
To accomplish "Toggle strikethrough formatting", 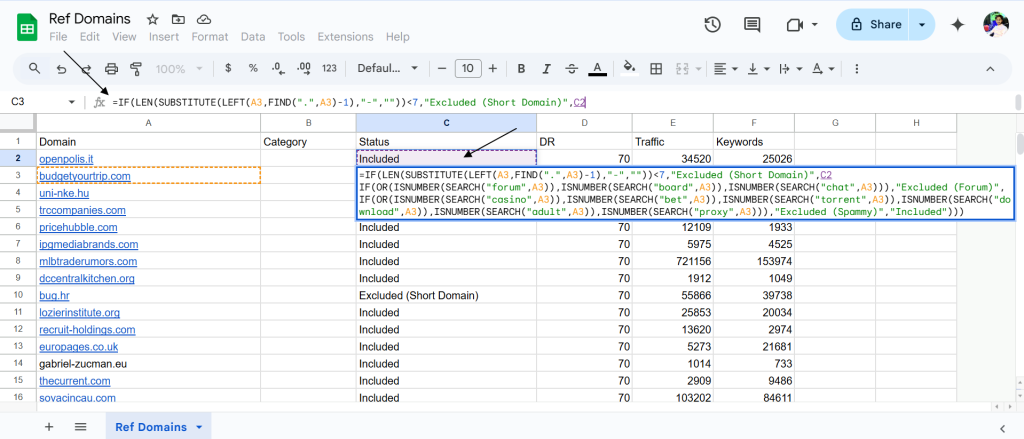I will (x=571, y=69).
